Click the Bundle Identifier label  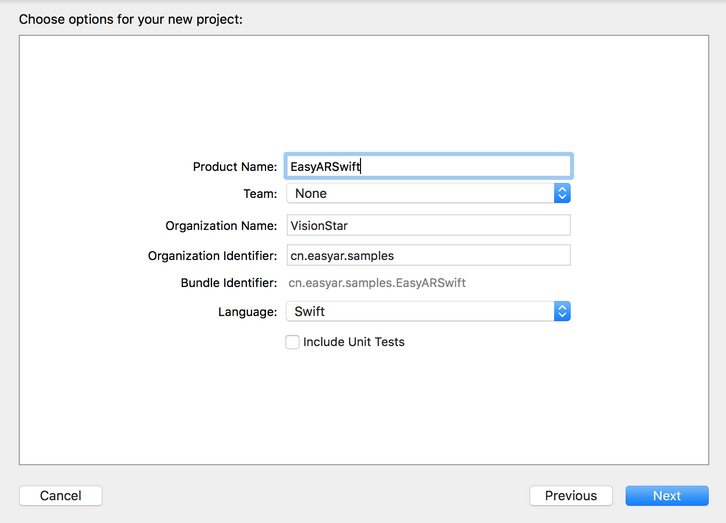228,283
